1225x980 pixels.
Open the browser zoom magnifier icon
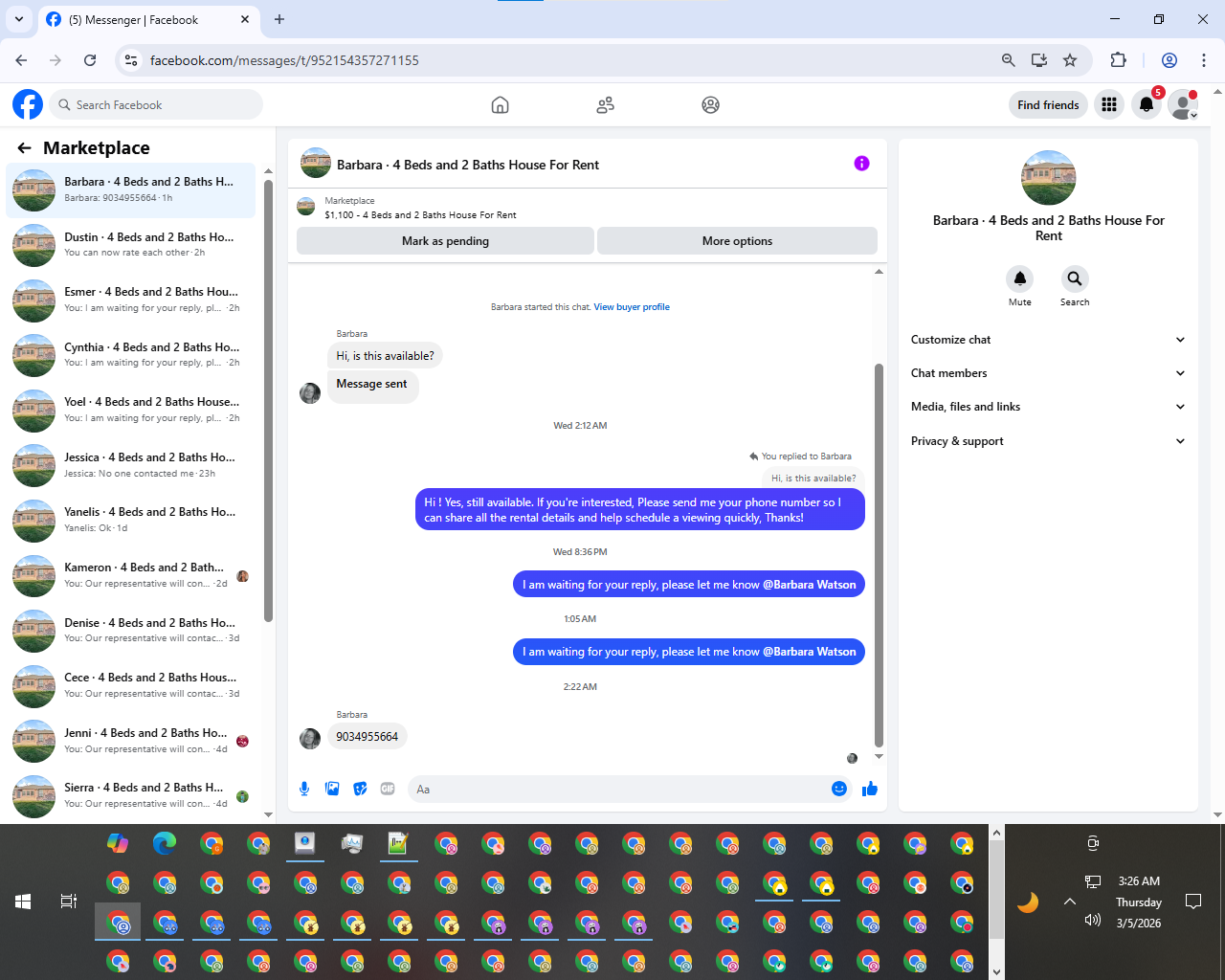[x=1008, y=60]
